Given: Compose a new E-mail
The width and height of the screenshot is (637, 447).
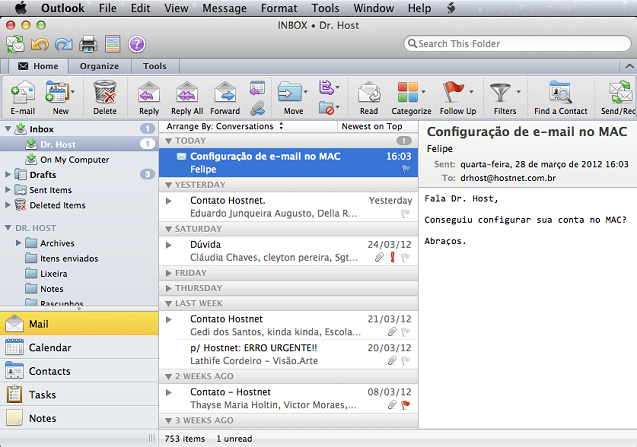Looking at the screenshot, I should click(22, 97).
